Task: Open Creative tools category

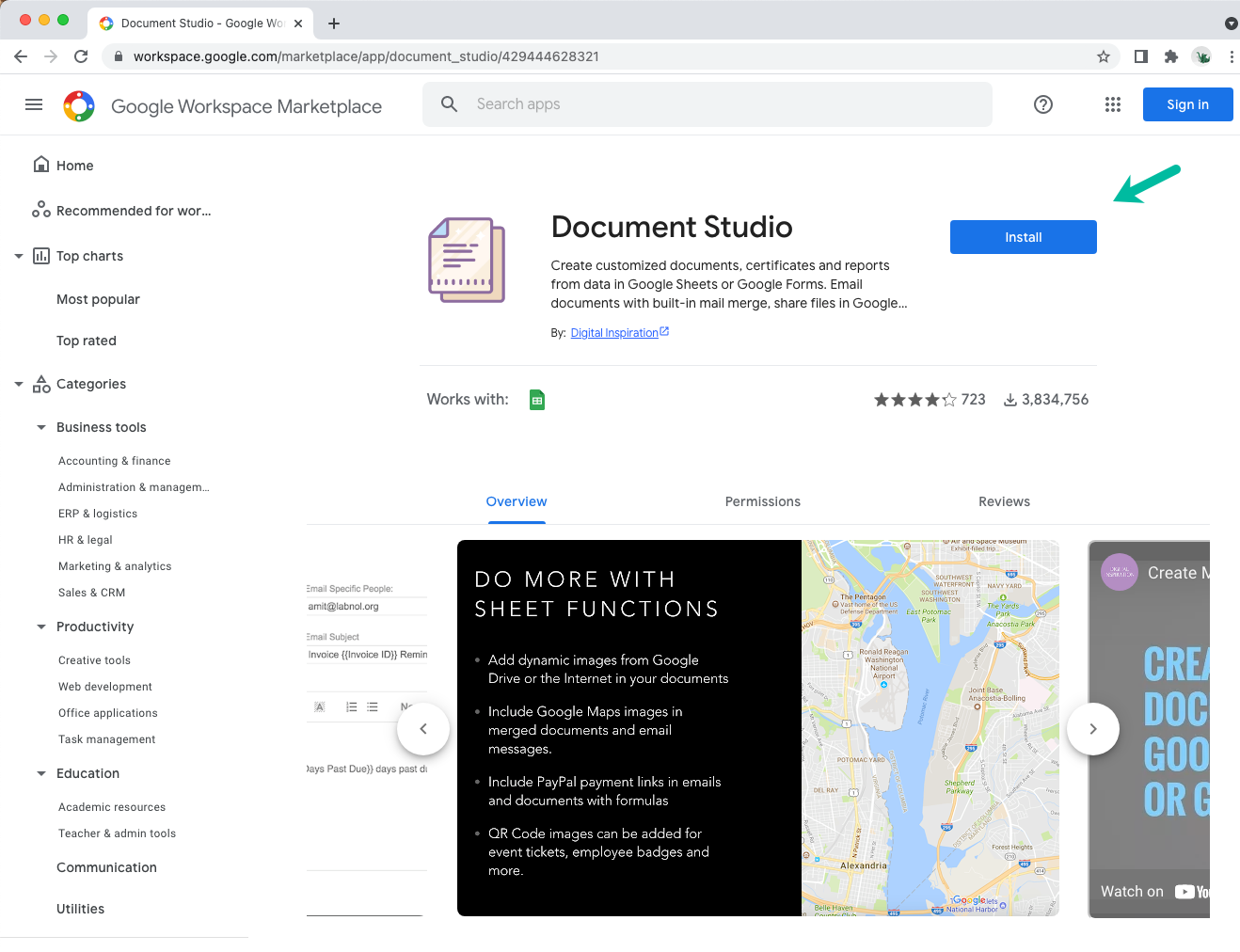Action: (x=94, y=660)
